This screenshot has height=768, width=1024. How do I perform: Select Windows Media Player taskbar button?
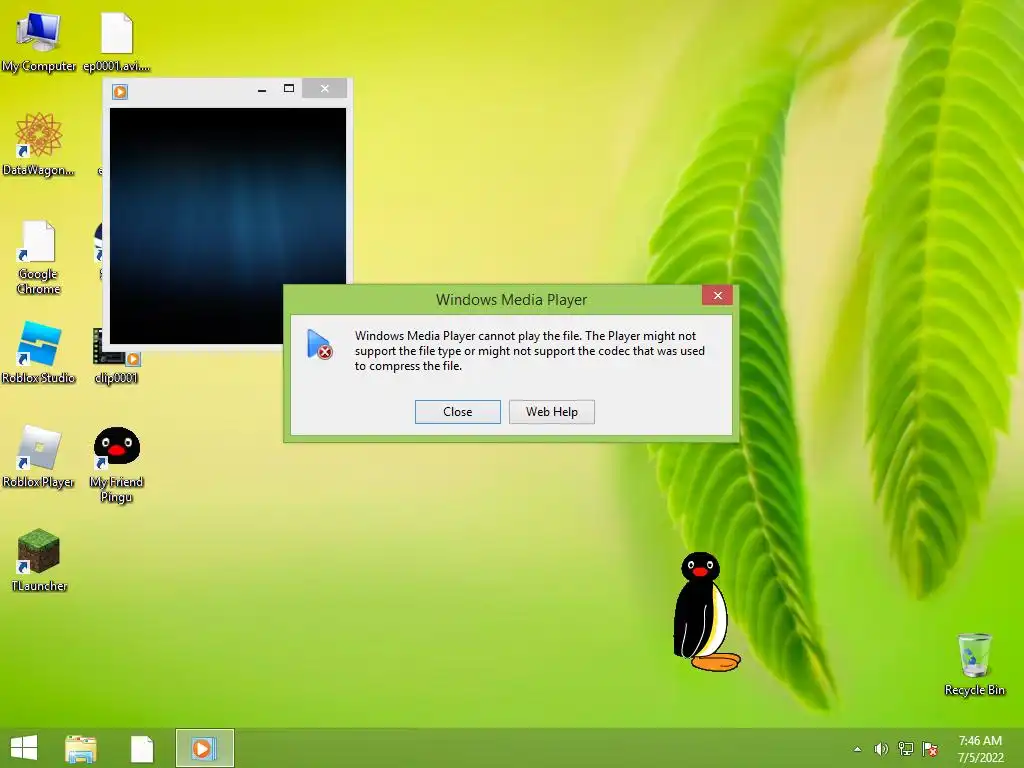204,748
